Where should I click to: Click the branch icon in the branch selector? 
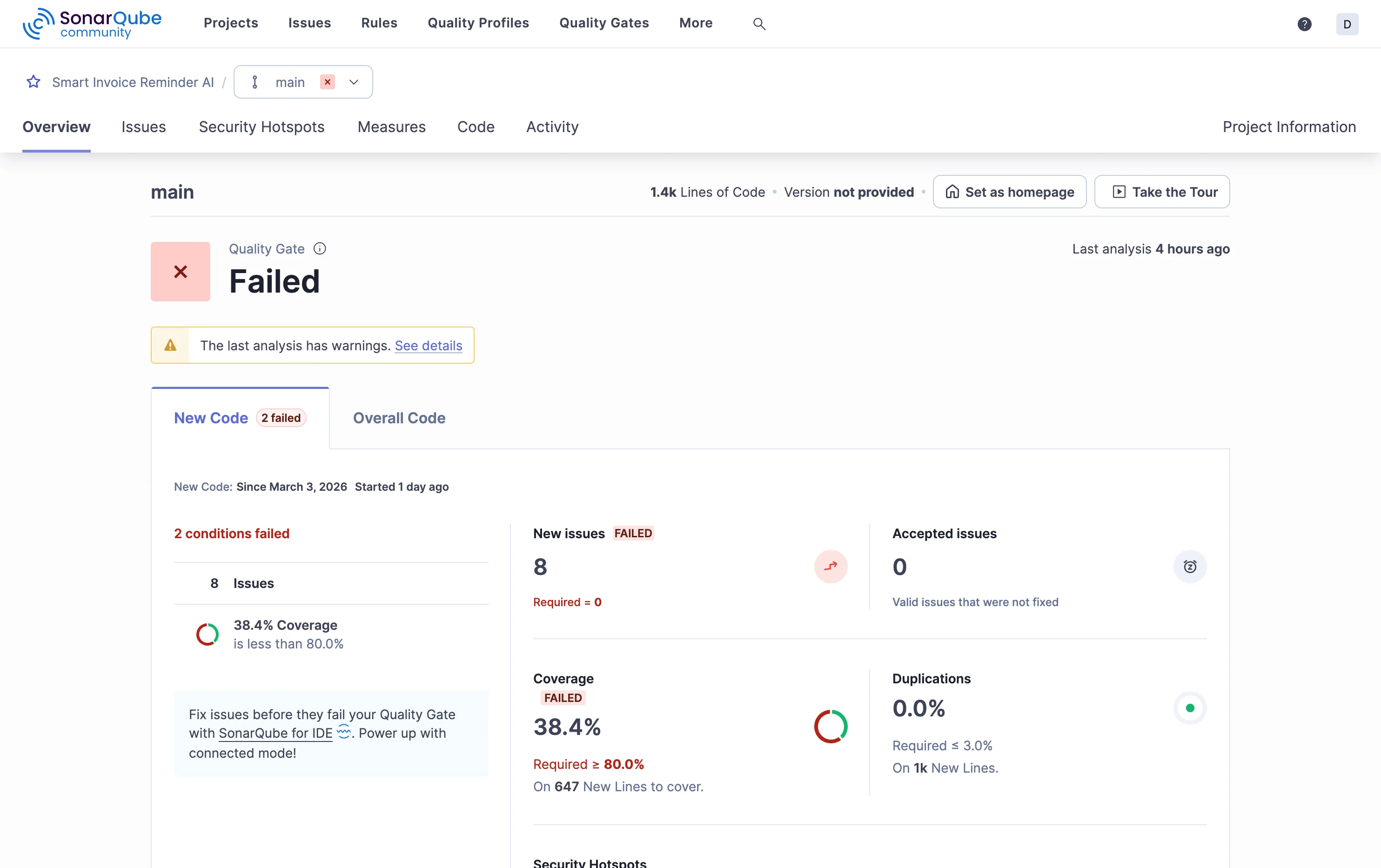coord(255,81)
